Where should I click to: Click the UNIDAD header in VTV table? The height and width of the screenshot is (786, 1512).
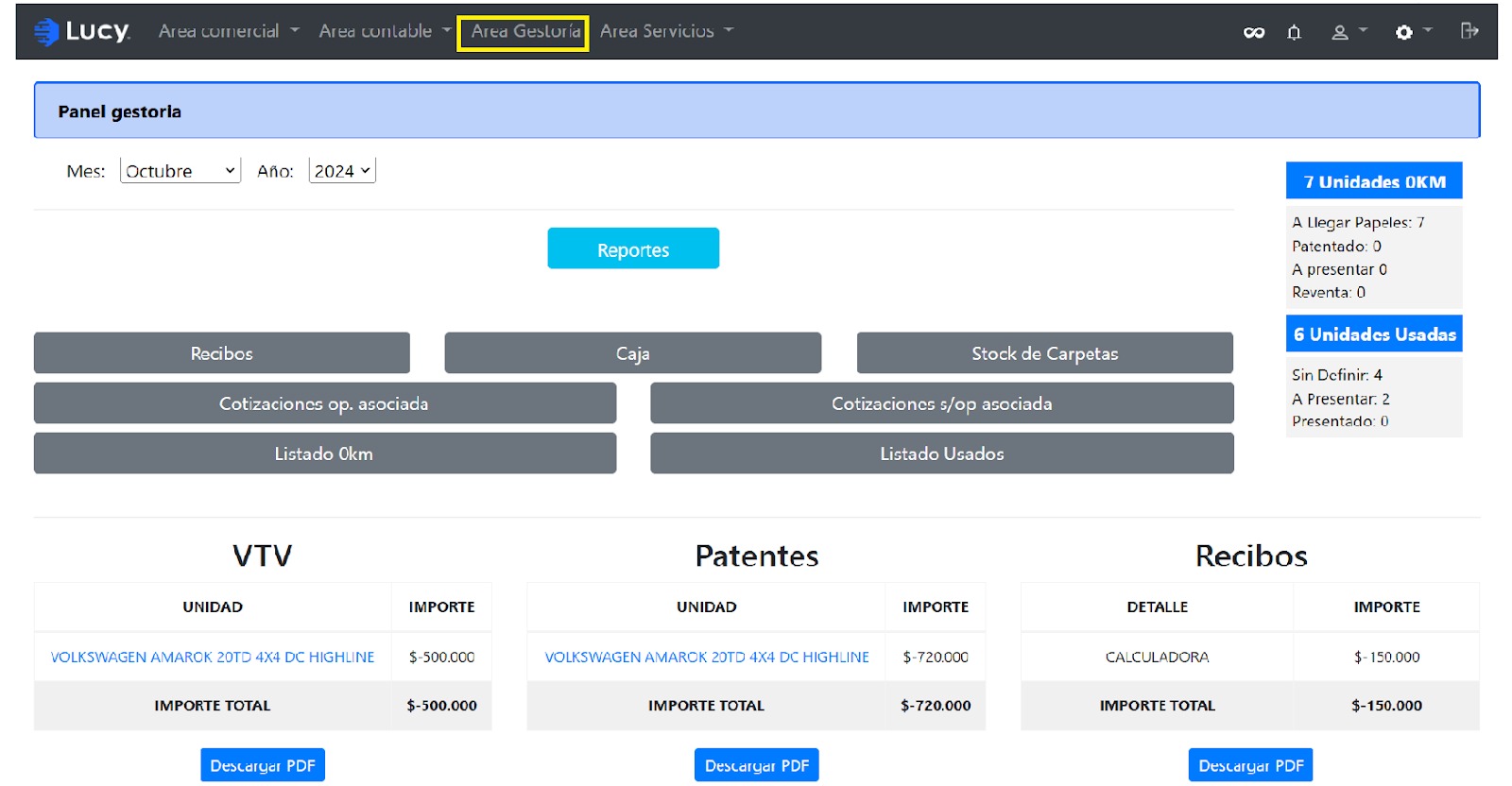[x=213, y=607]
